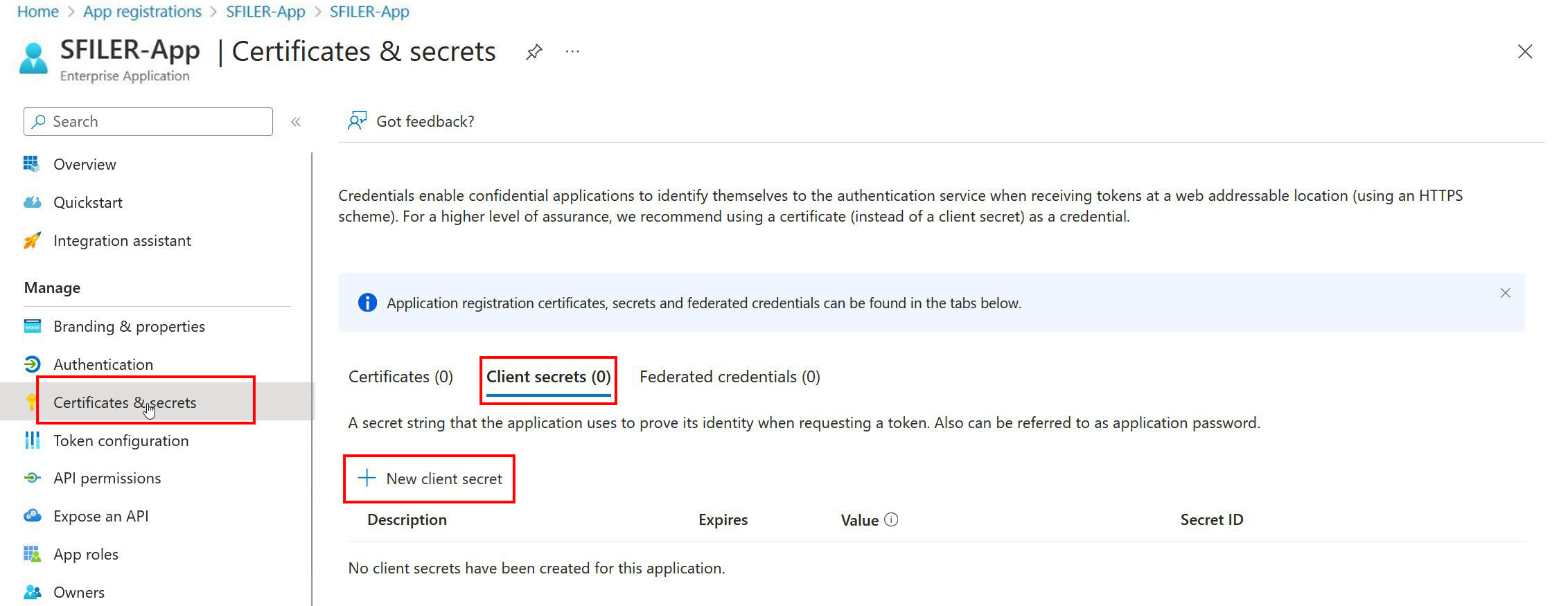The height and width of the screenshot is (606, 1568).
Task: Switch to Client secrets (0) tab
Action: (x=548, y=377)
